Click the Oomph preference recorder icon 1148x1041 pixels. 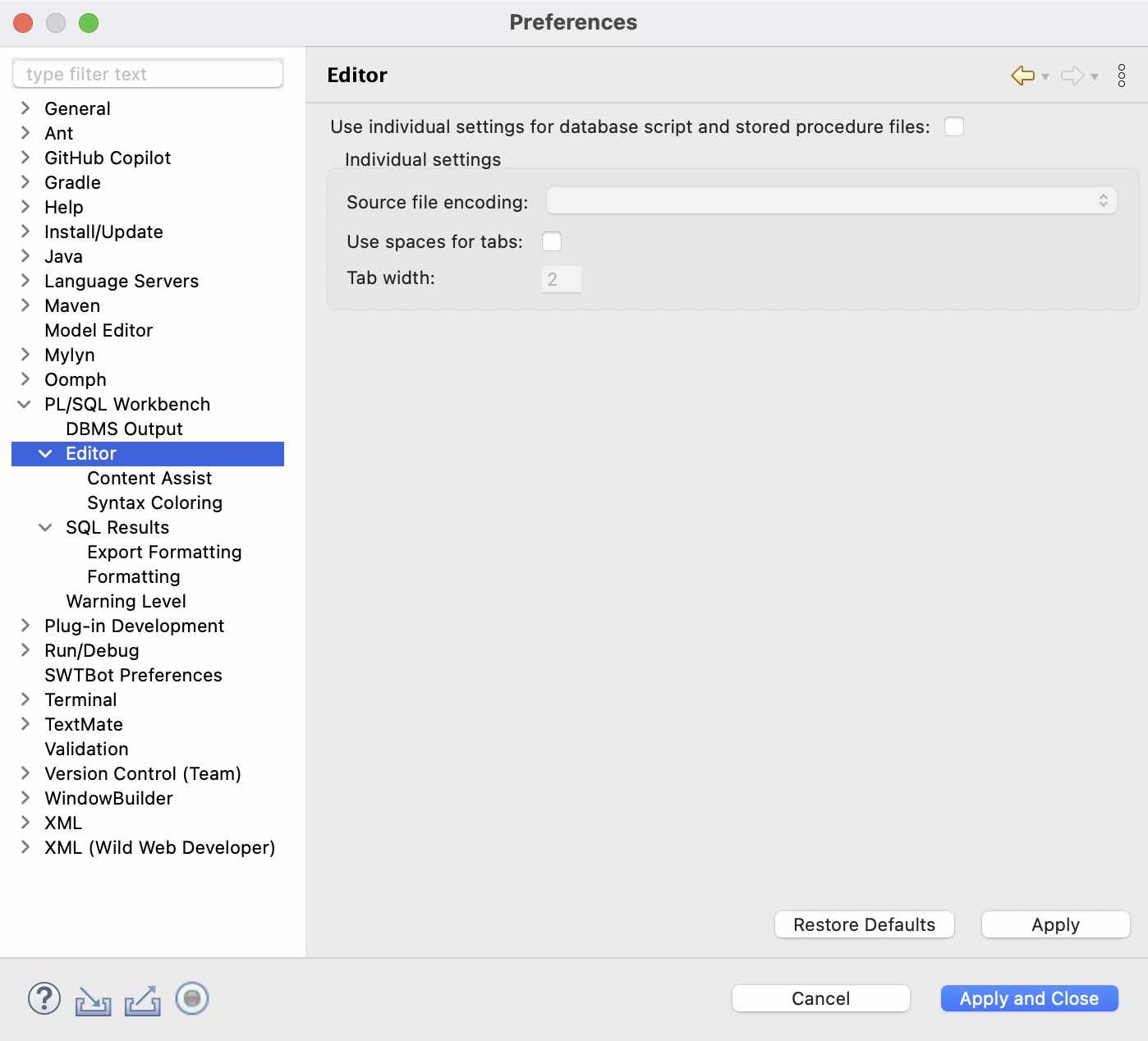(x=191, y=999)
